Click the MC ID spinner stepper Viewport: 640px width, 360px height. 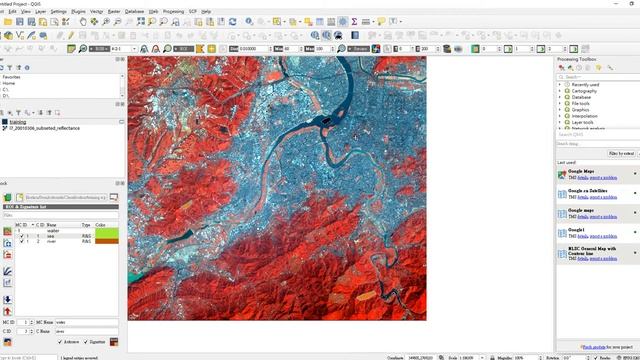31,322
